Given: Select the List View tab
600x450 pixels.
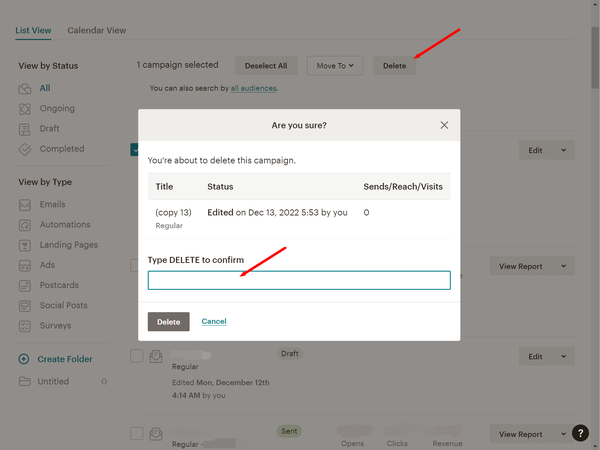Looking at the screenshot, I should coord(35,30).
